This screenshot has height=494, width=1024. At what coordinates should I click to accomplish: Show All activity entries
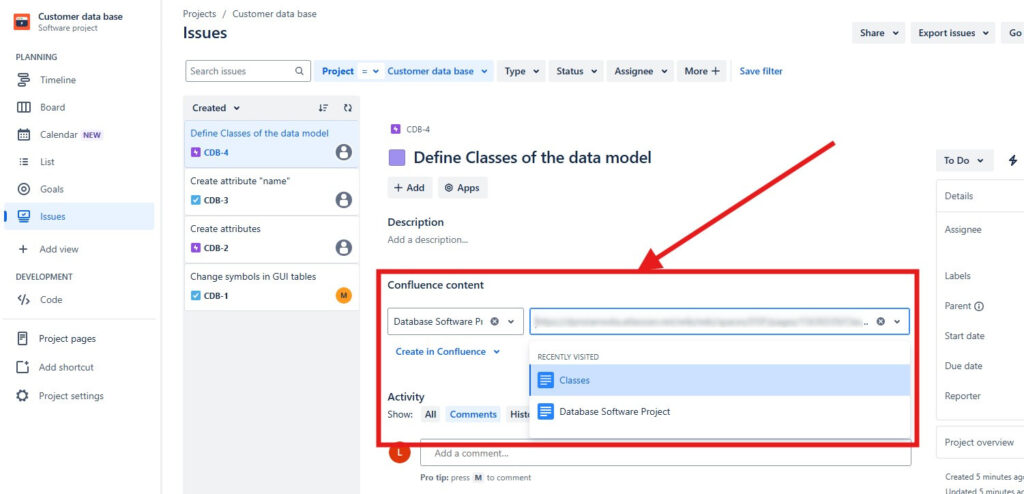[430, 414]
